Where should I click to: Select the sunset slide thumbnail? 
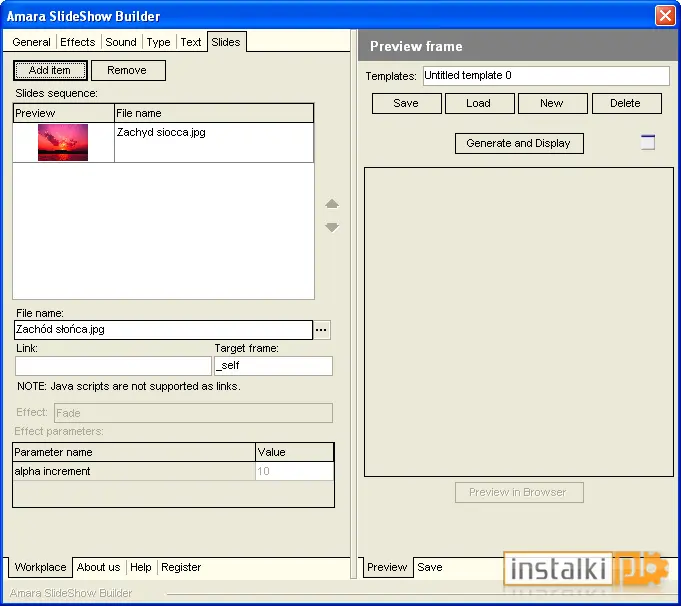click(63, 142)
